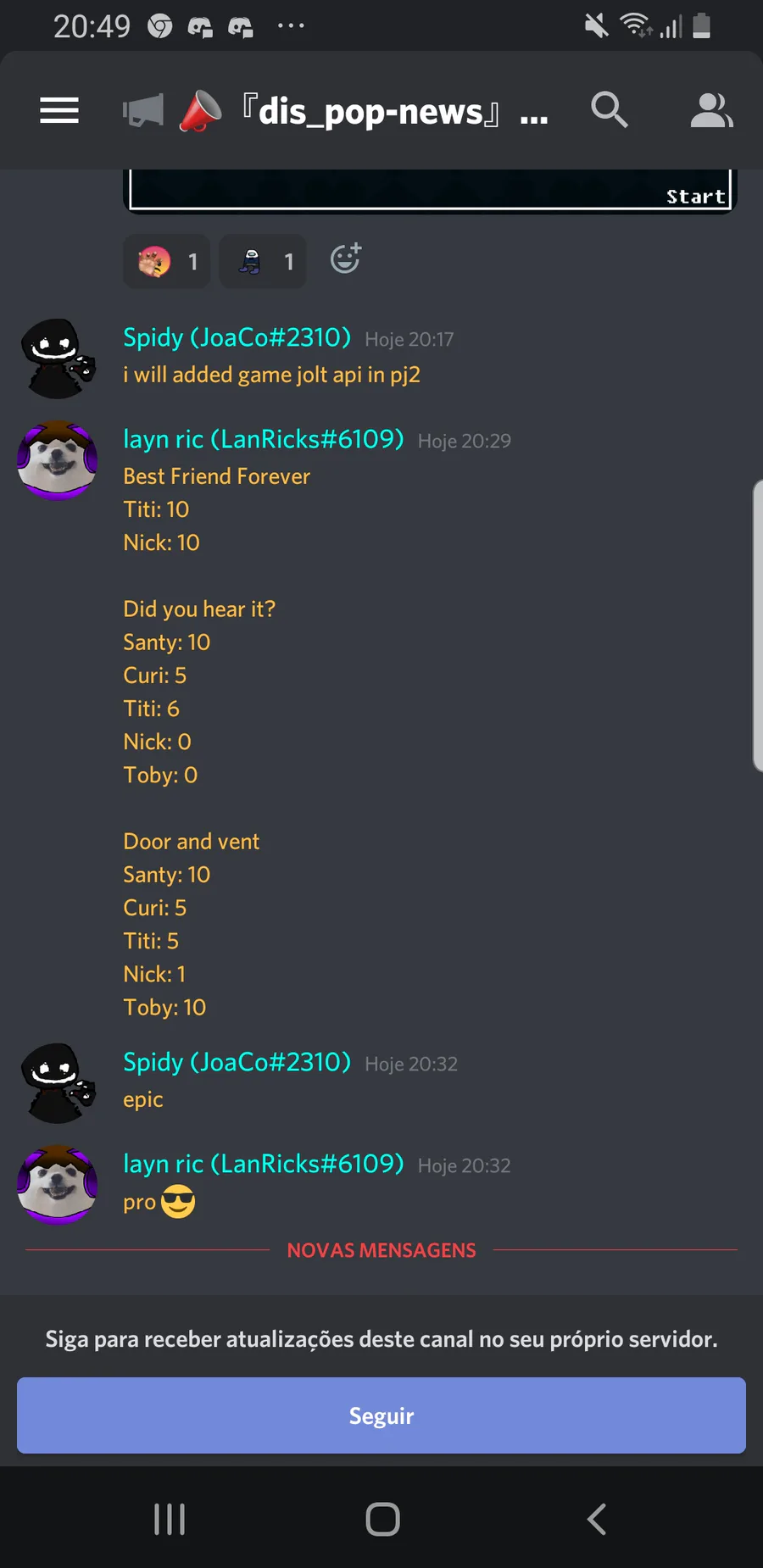Click the chat scrollbar handle on the right edge
The width and height of the screenshot is (763, 1568).
click(x=757, y=626)
